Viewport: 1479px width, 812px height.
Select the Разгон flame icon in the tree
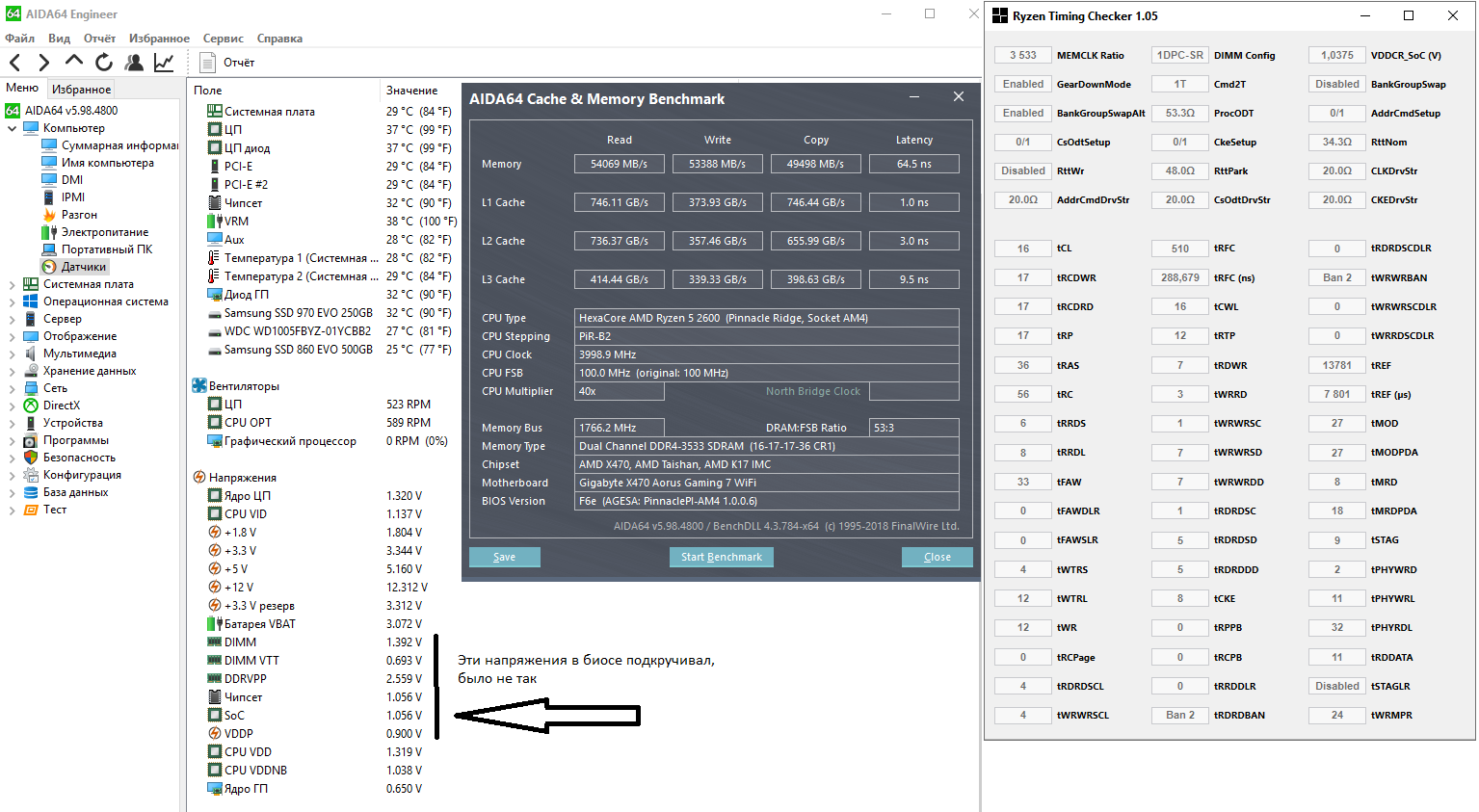pyautogui.click(x=49, y=215)
